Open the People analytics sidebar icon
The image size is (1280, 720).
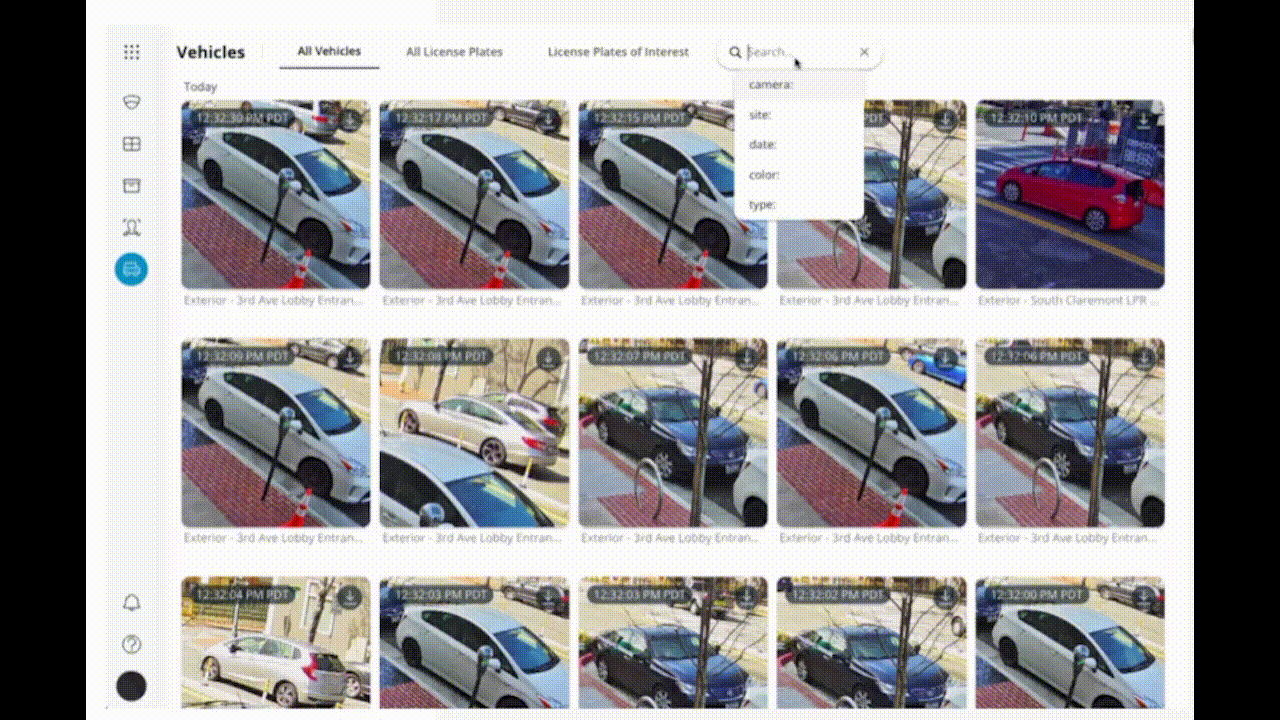[x=131, y=227]
